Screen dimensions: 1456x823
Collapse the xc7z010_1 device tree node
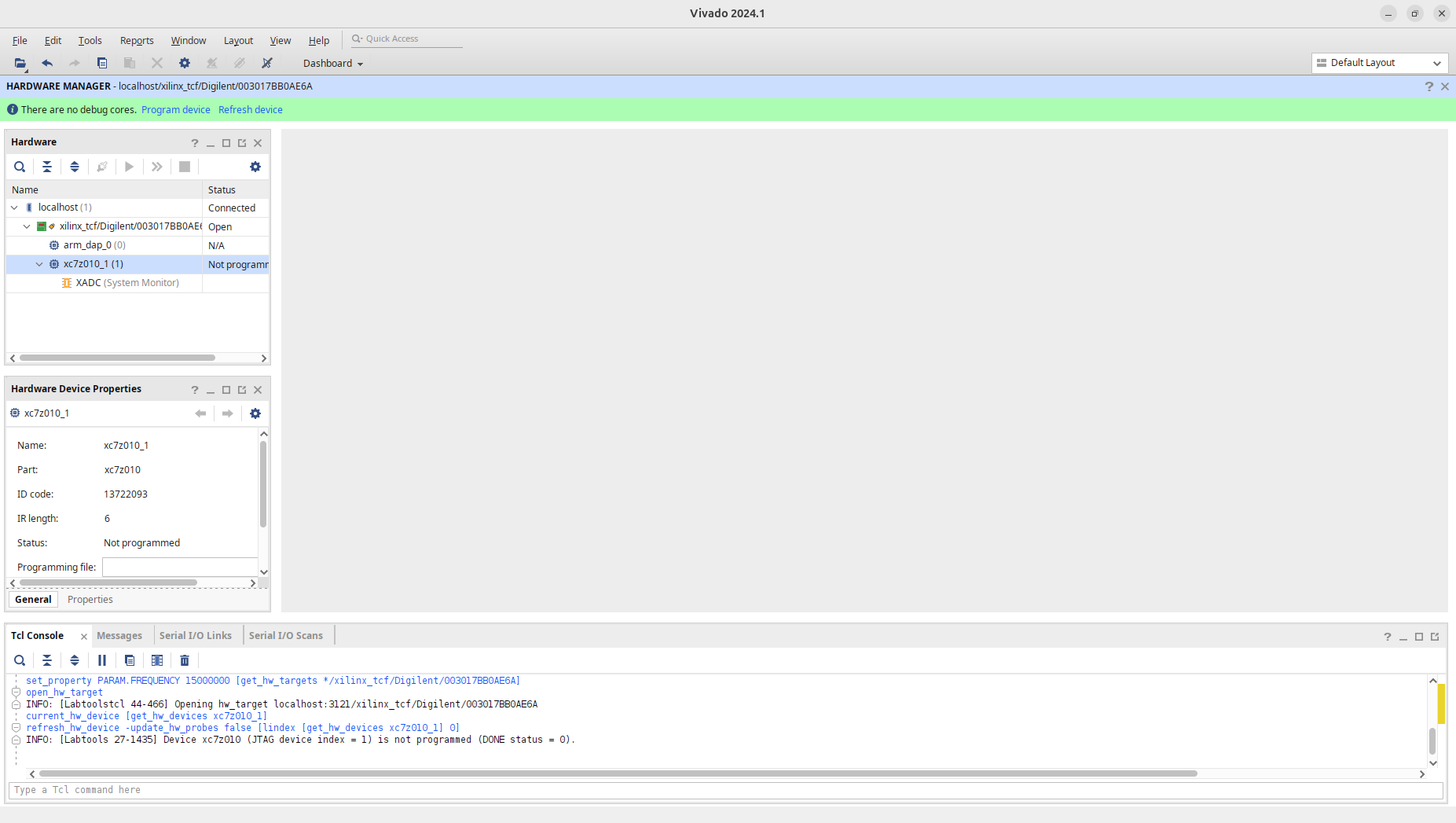click(x=39, y=264)
